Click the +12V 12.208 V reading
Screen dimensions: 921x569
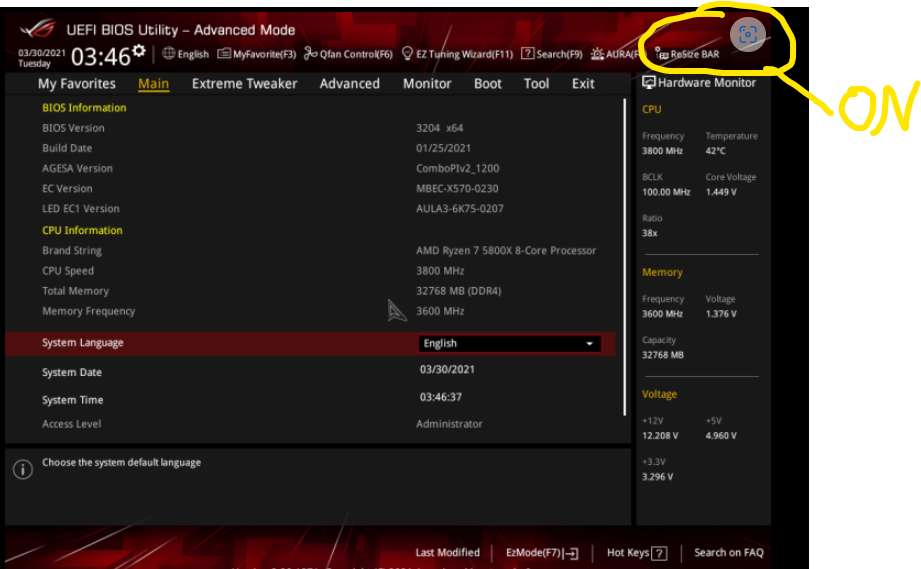[x=660, y=436]
